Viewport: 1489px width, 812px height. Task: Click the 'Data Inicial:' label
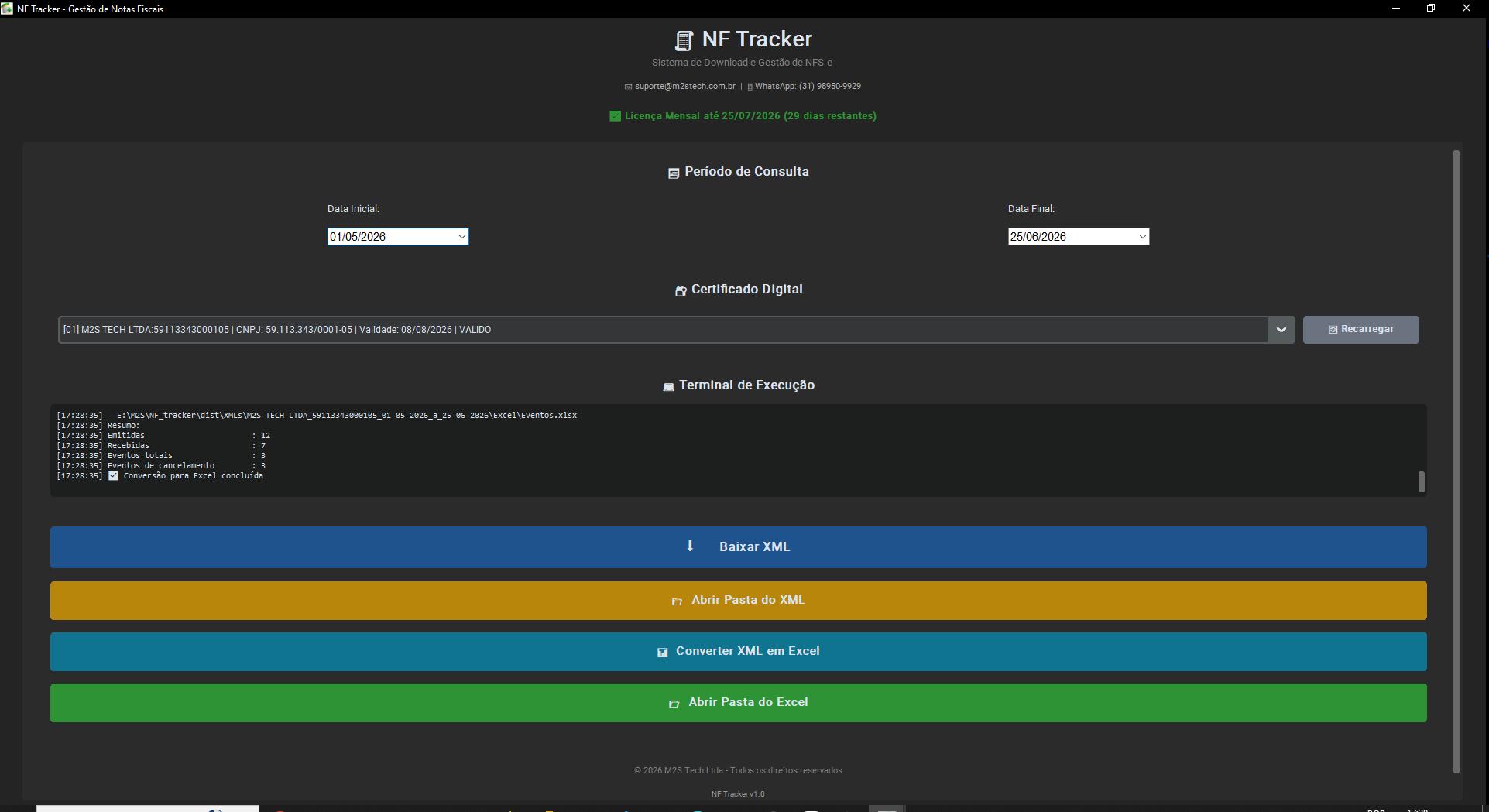pos(353,209)
